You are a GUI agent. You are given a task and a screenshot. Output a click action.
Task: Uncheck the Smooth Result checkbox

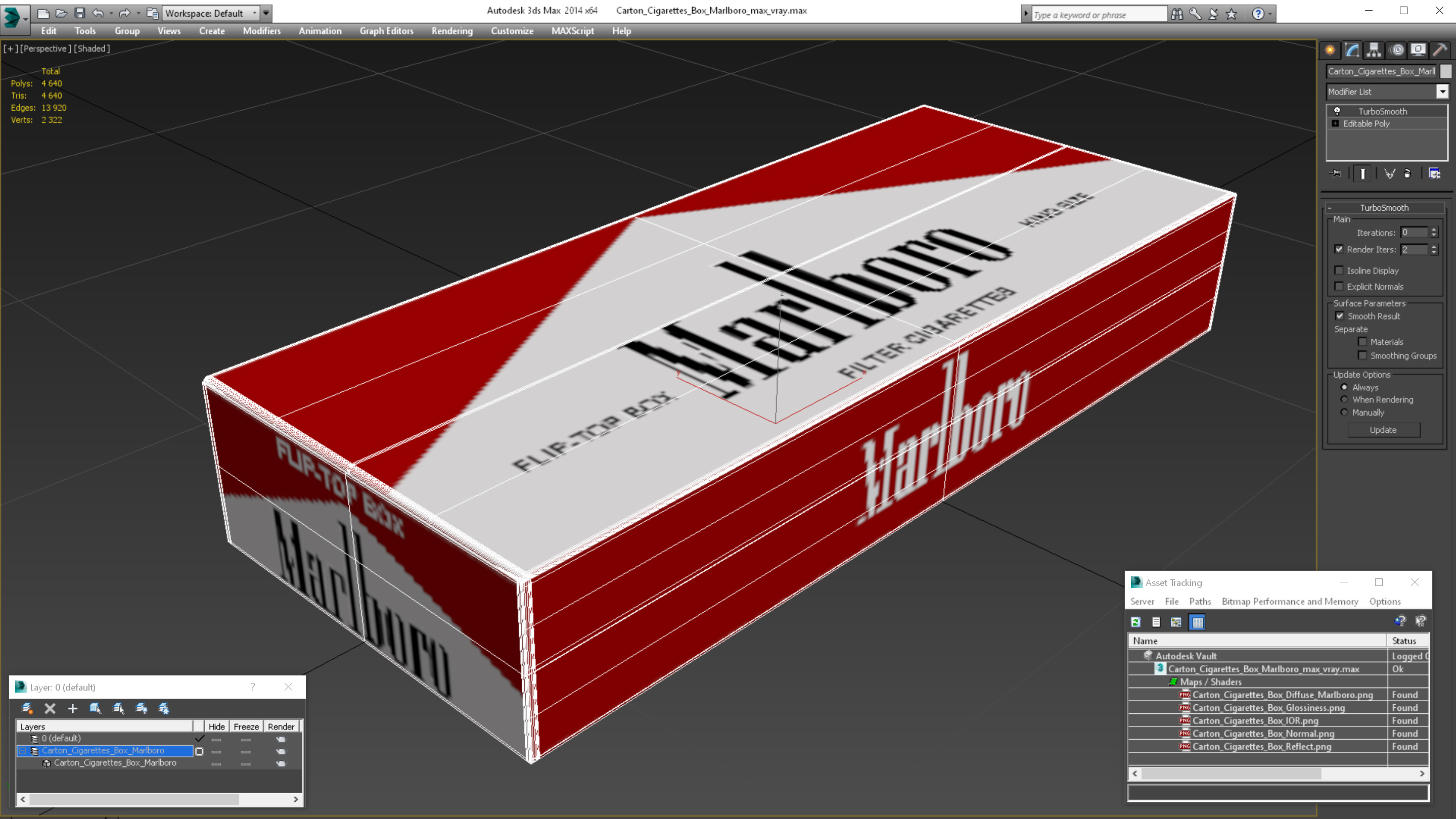pos(1340,316)
